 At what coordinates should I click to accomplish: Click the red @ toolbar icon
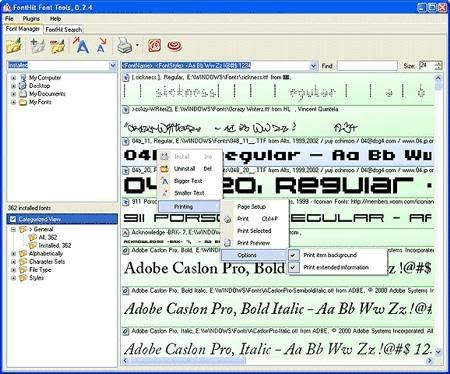pos(155,46)
